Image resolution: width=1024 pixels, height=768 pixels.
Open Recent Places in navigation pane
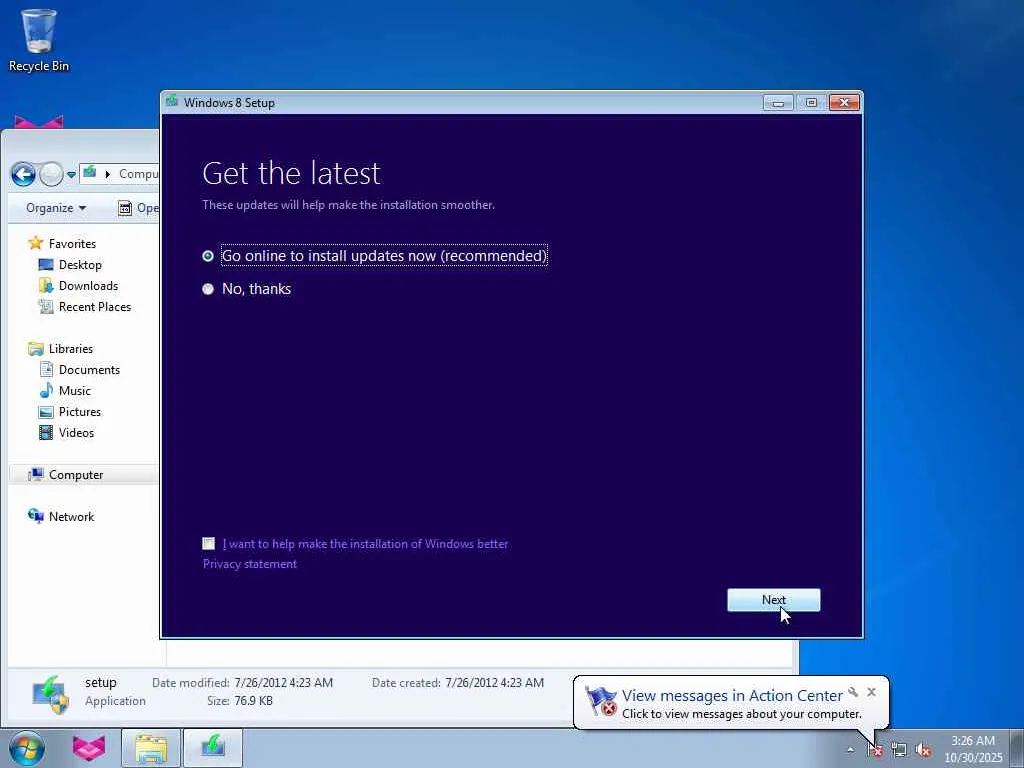(x=95, y=306)
